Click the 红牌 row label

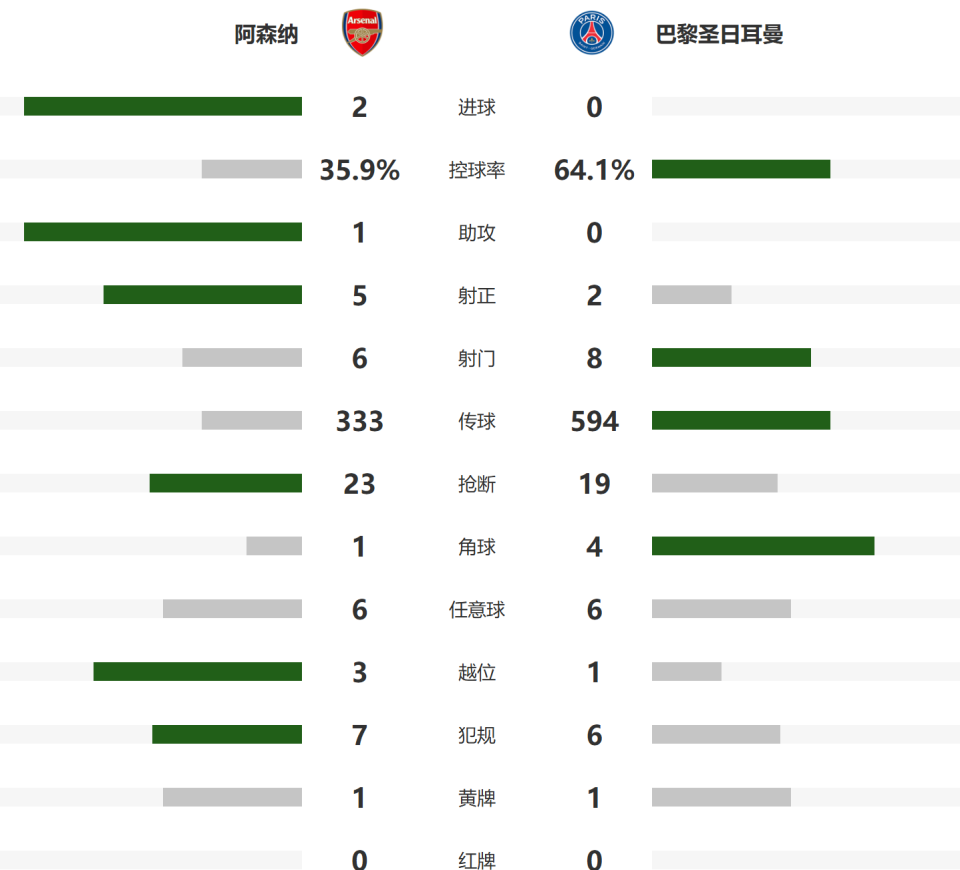(476, 860)
